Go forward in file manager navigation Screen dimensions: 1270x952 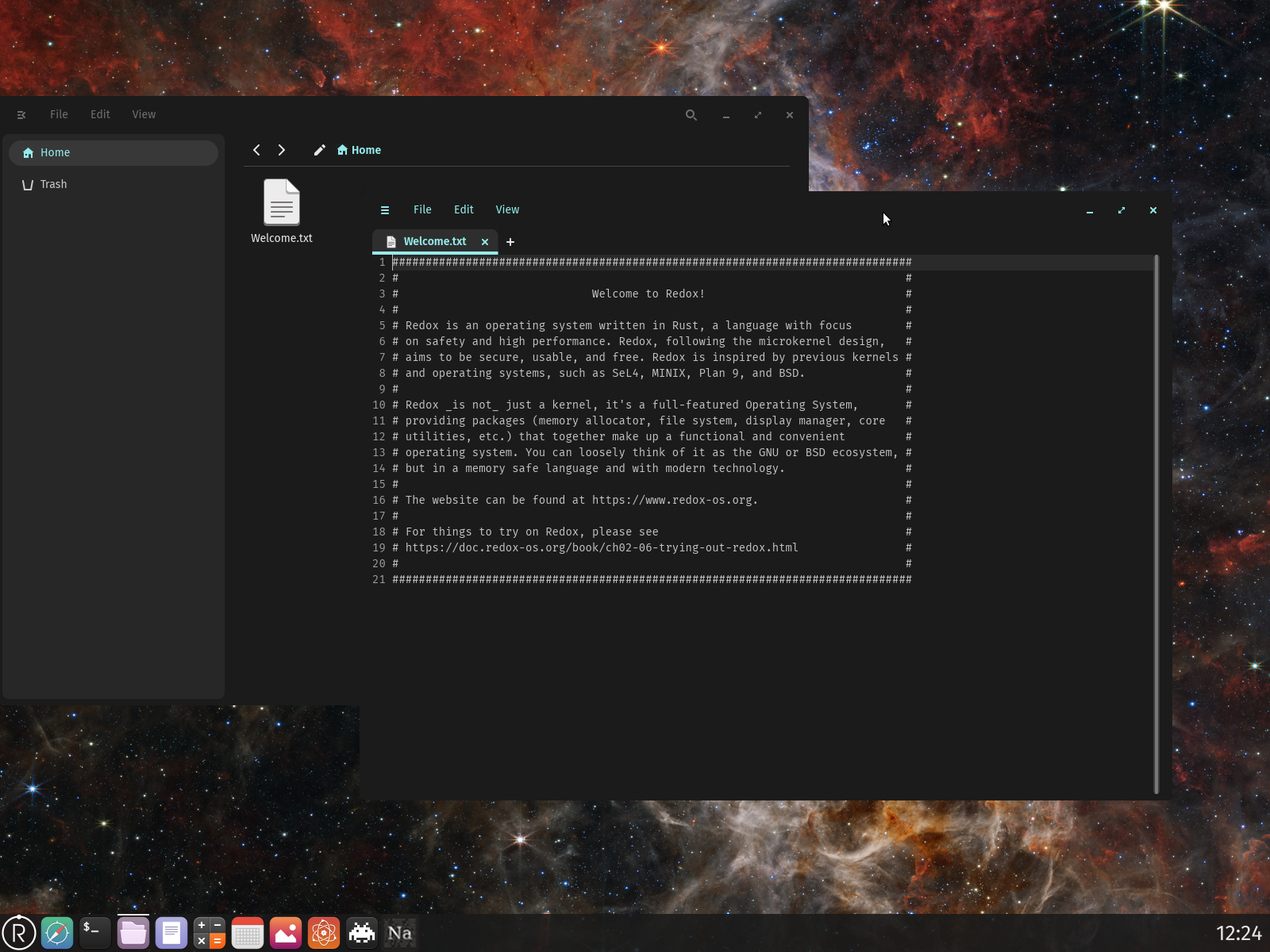(281, 150)
